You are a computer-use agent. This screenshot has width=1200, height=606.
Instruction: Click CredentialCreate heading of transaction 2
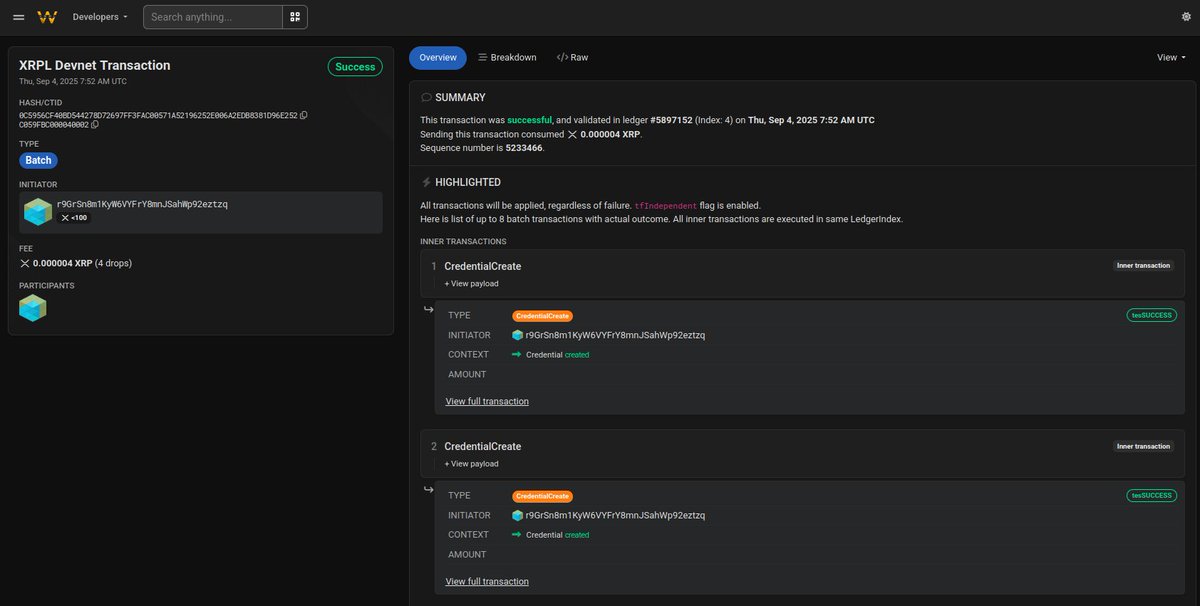(483, 447)
